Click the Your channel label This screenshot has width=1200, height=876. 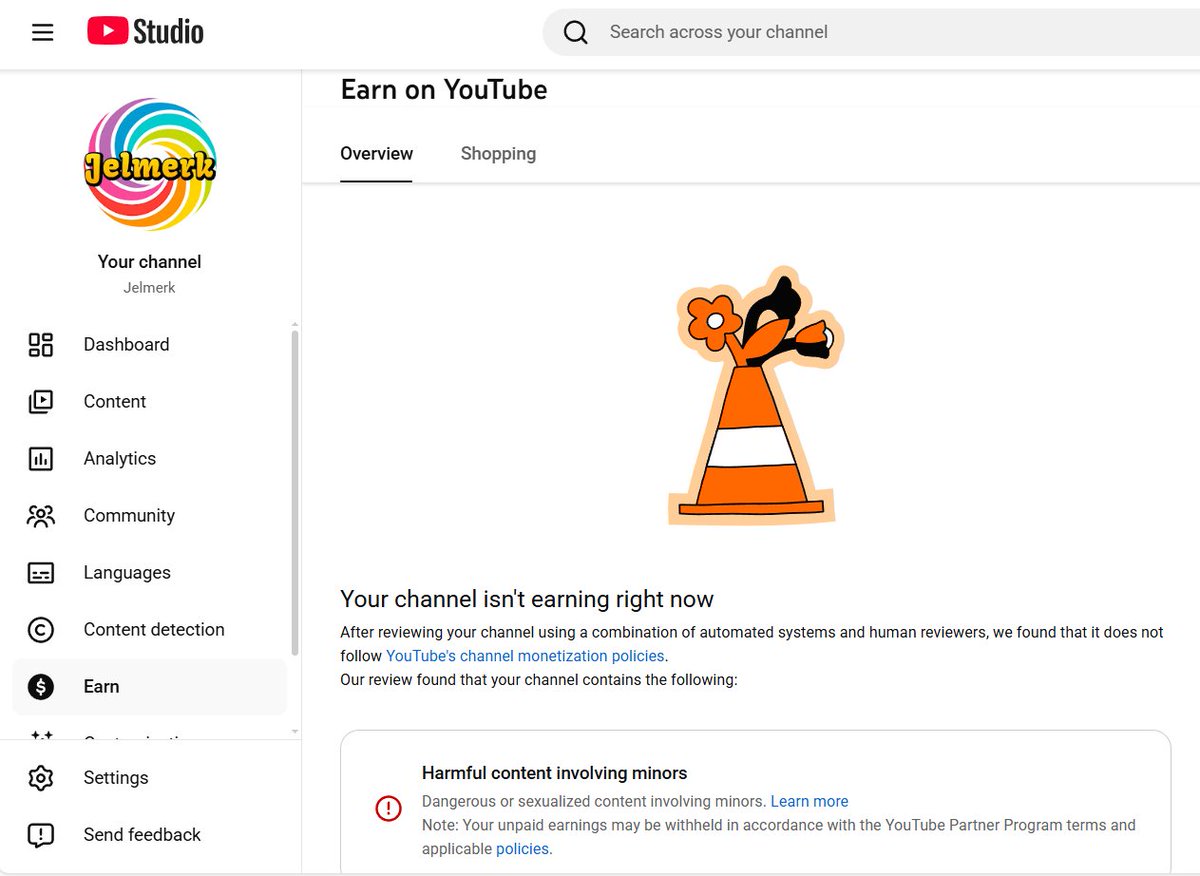coord(150,262)
